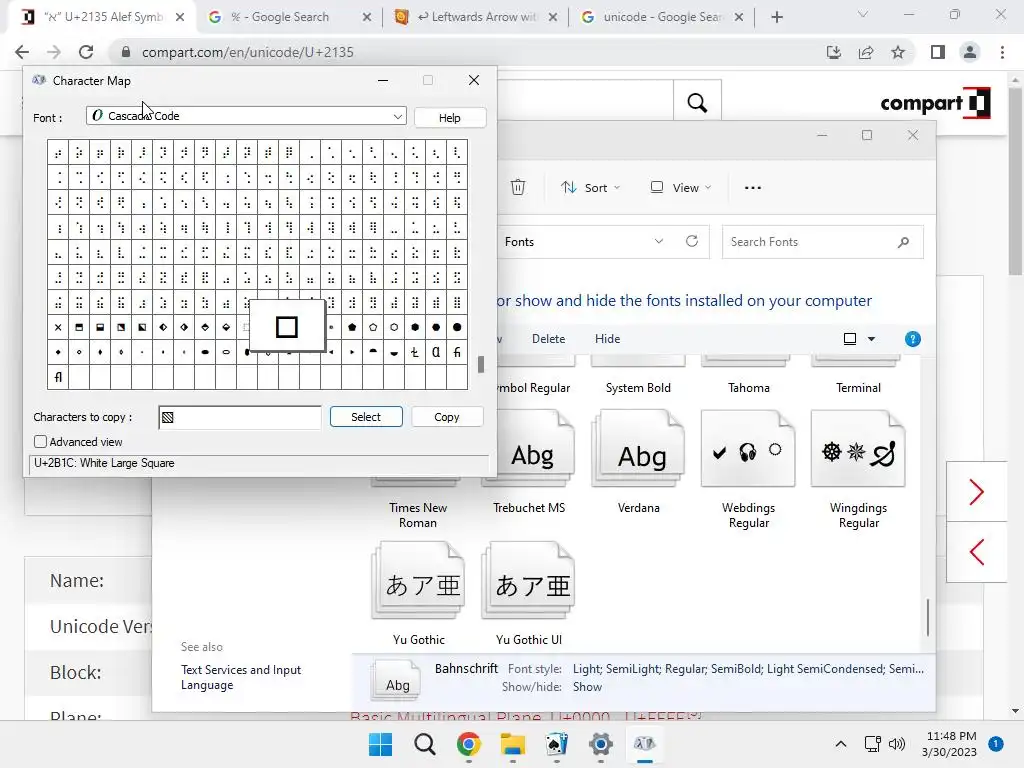Open the Chrome profile avatar

tap(970, 52)
